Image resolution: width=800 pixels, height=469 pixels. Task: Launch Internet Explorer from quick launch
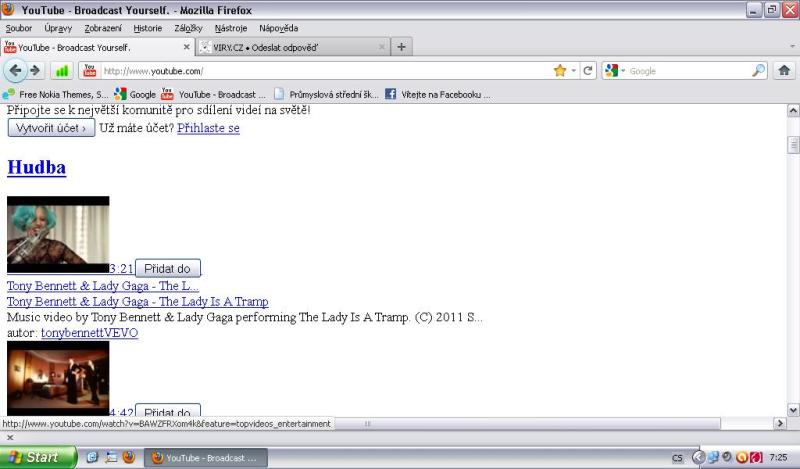point(92,457)
